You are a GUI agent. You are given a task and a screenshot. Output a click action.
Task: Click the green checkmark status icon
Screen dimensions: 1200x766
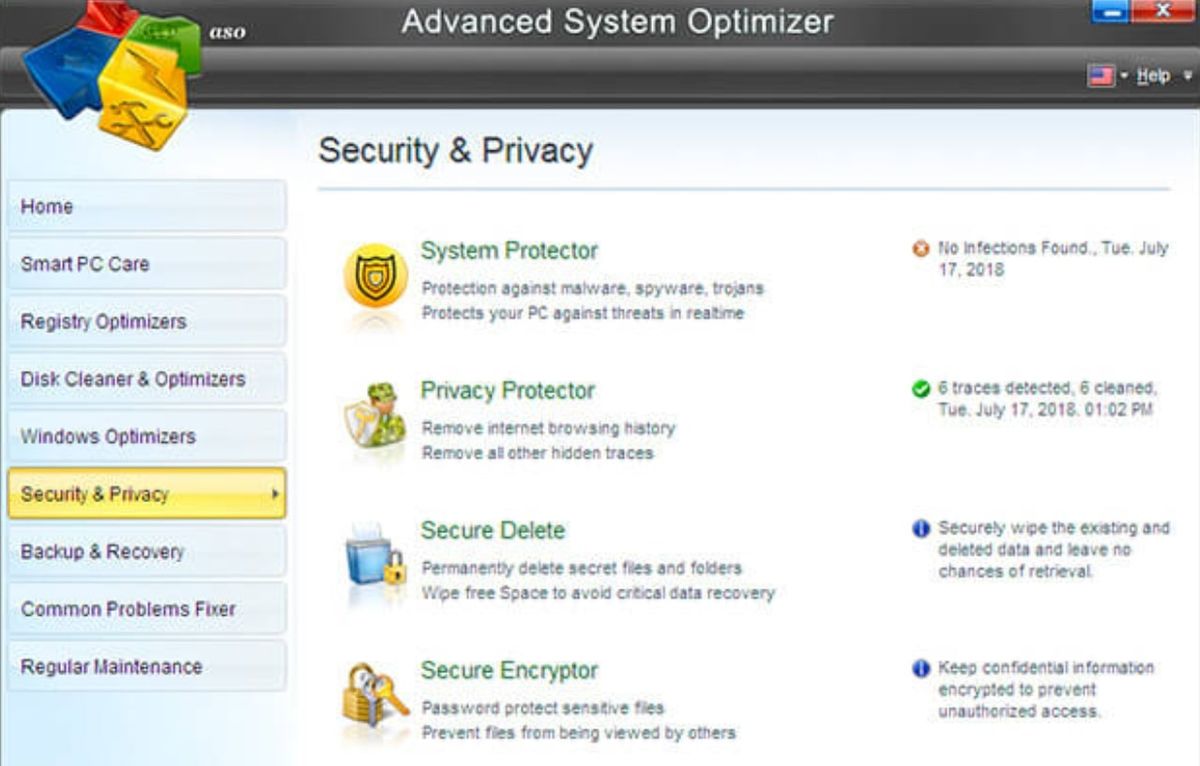(921, 388)
